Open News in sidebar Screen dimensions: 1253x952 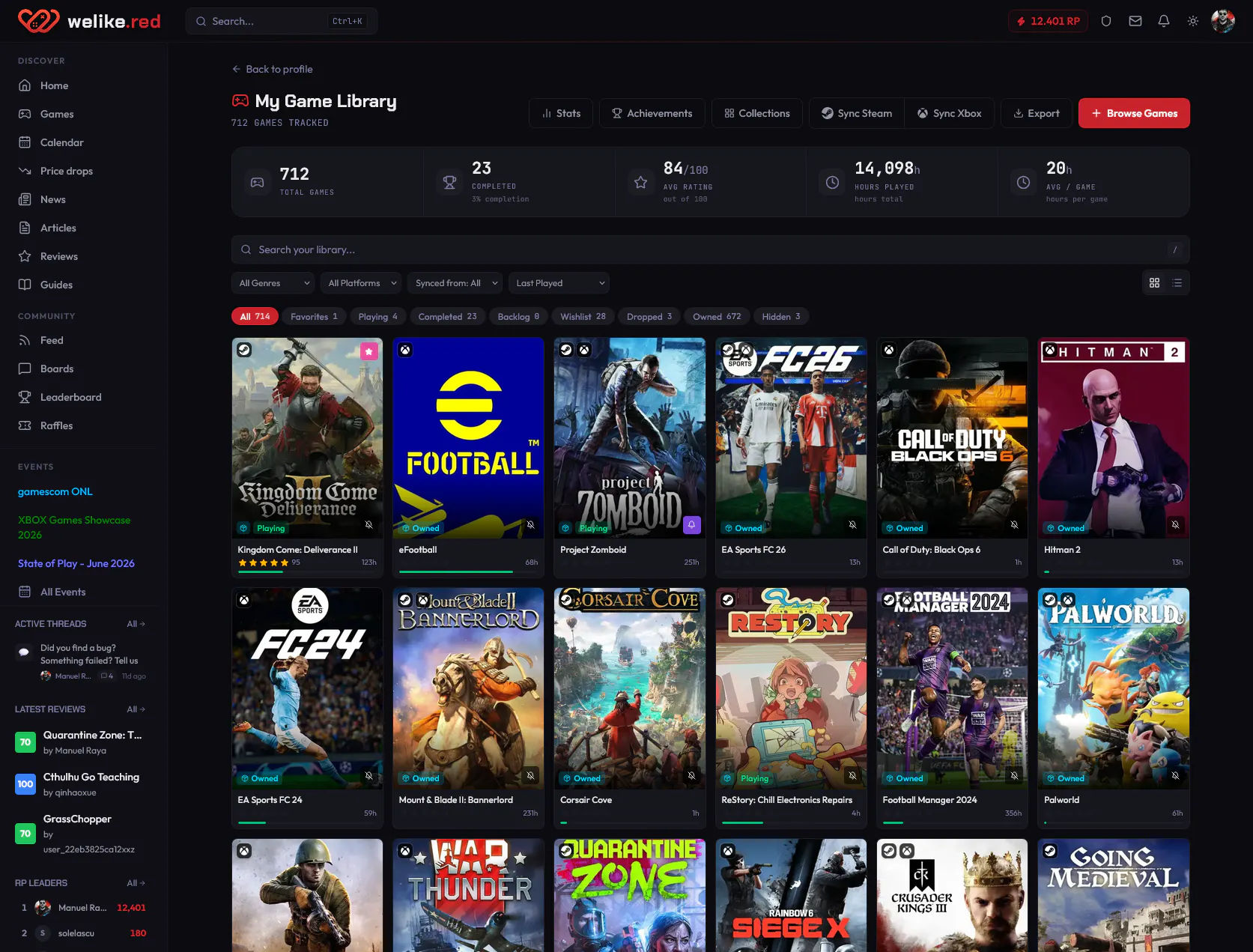click(84, 199)
